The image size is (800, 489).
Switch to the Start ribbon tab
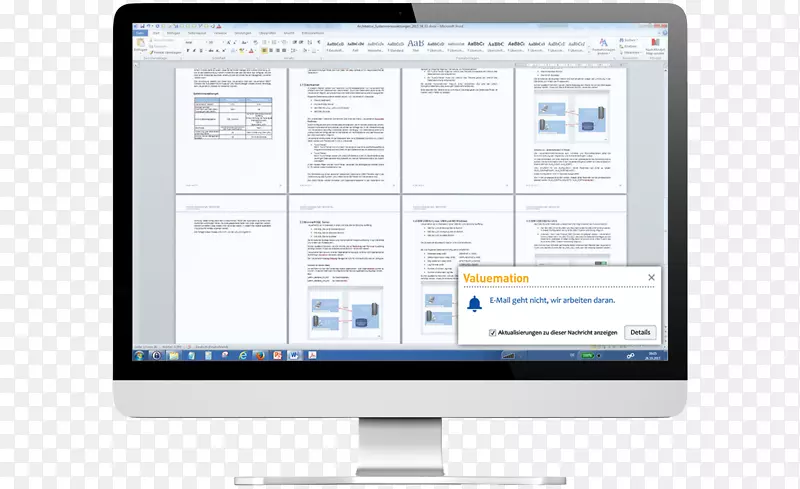click(156, 33)
